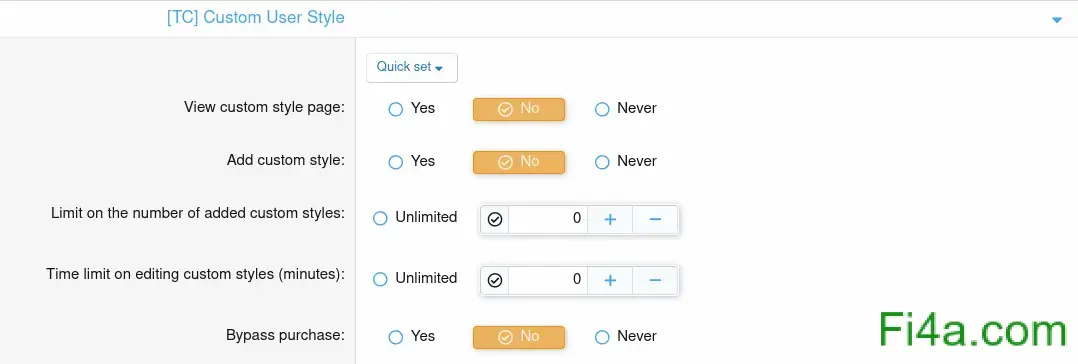Select Yes for Add custom style
The image size is (1078, 364).
click(412, 162)
